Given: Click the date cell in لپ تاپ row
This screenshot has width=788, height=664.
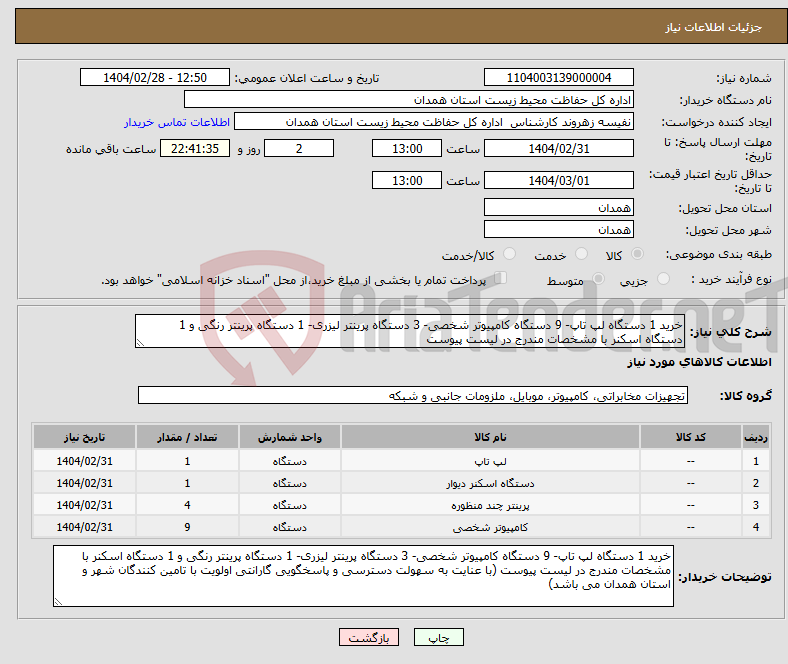Looking at the screenshot, I should pyautogui.click(x=84, y=461).
